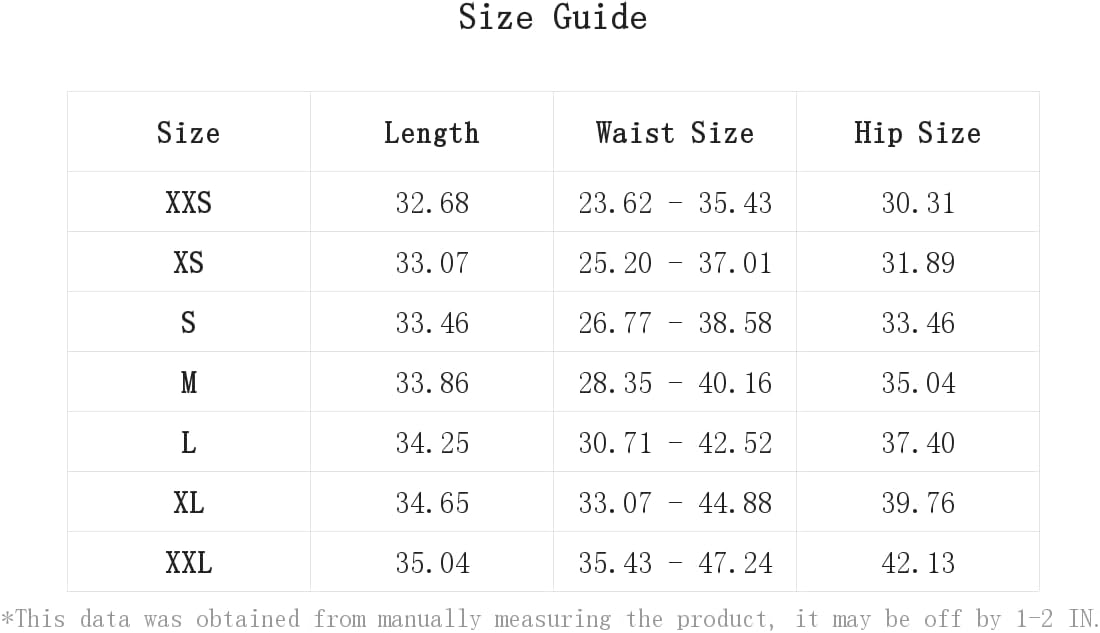Select the Size column header
Screen dimensions: 1100x633
tap(188, 133)
